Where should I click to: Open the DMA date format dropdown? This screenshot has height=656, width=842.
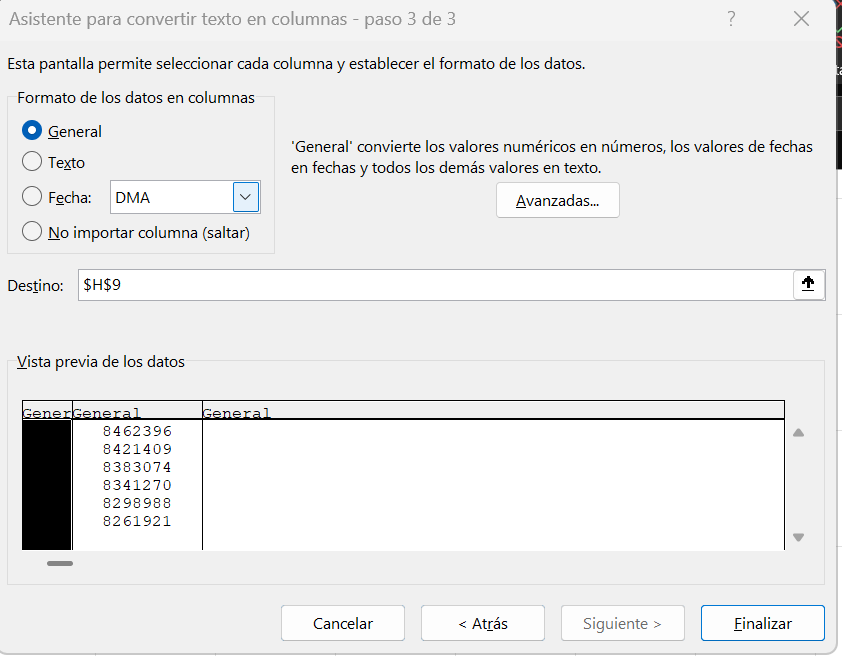point(246,197)
